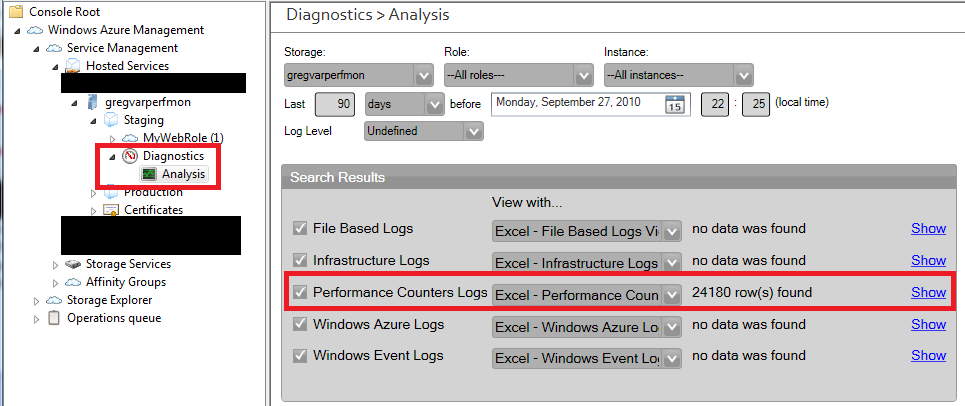The image size is (965, 406).
Task: Expand the Certificates tree node
Action: pos(94,211)
